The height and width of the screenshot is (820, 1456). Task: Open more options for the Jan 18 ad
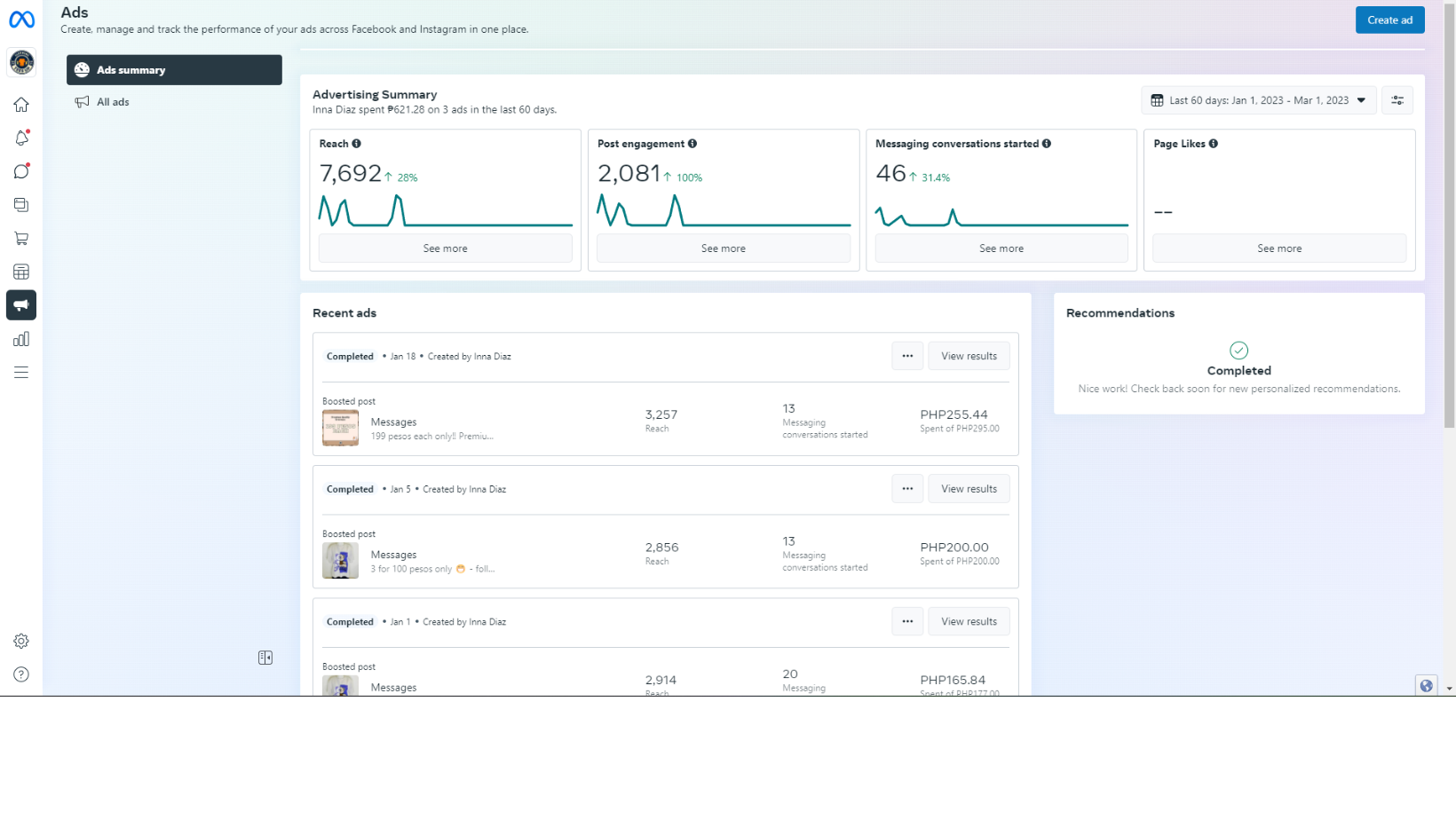pos(907,356)
